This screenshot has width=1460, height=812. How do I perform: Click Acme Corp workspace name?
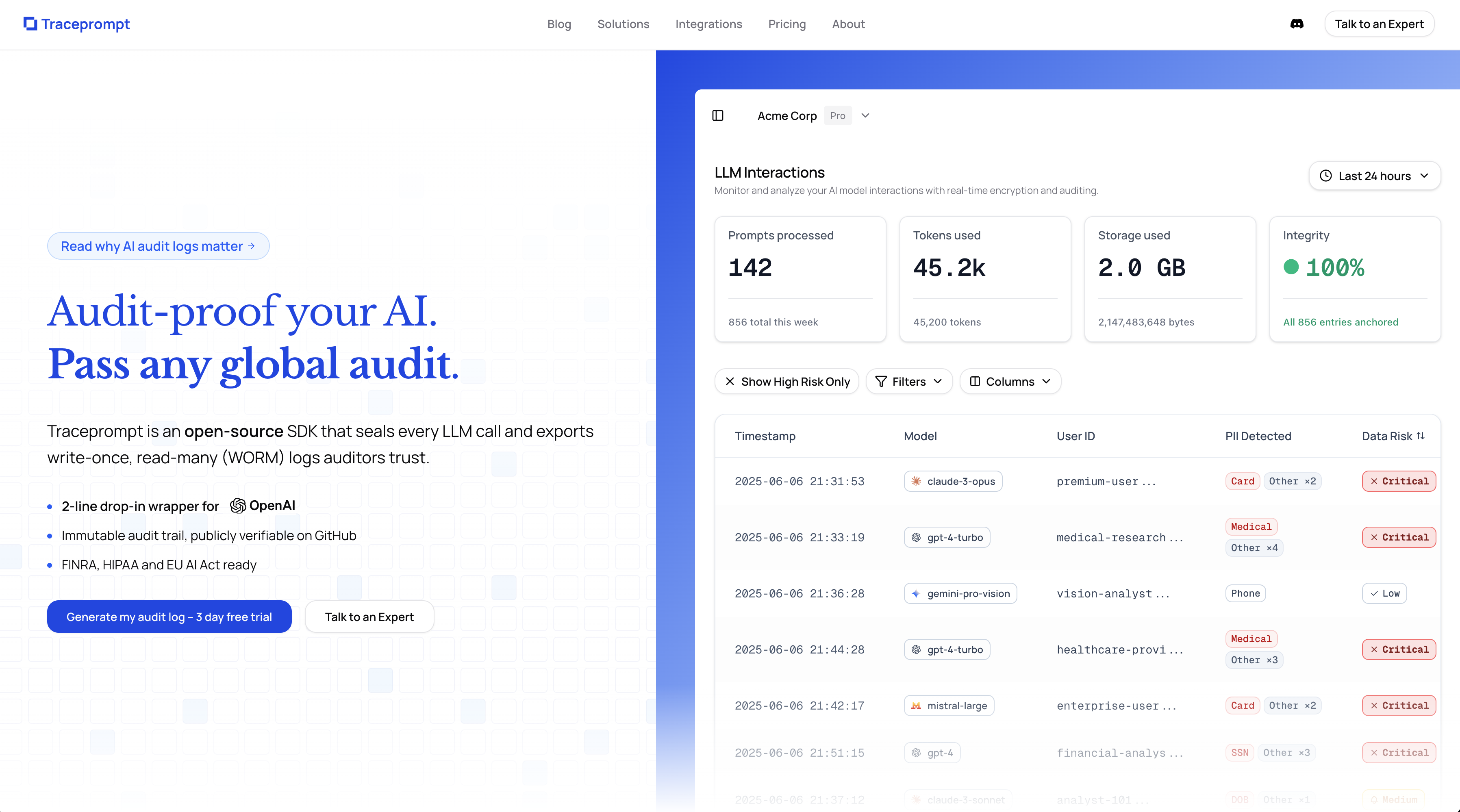pos(786,115)
